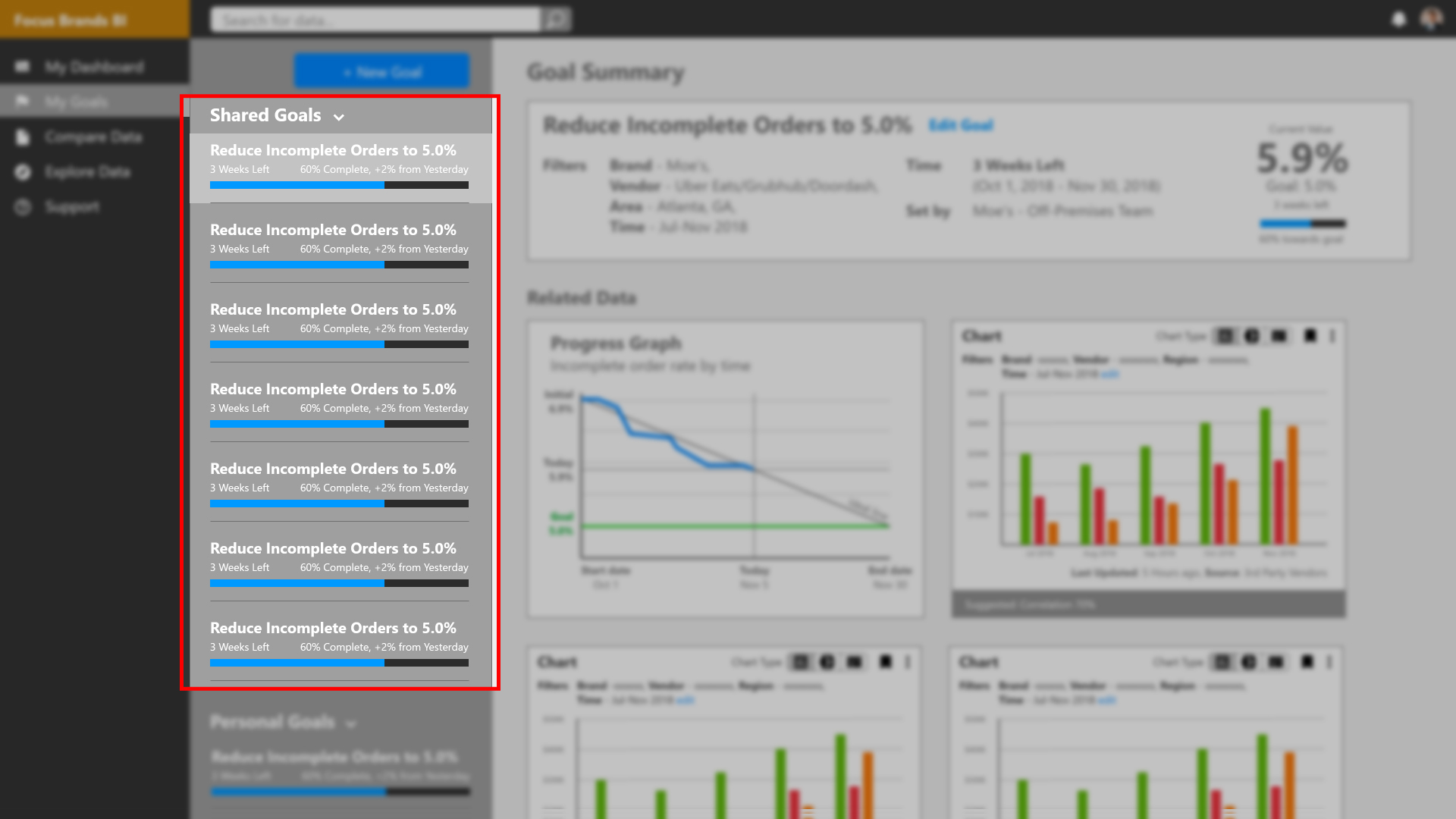Click the My Goals flag icon
Image resolution: width=1456 pixels, height=819 pixels.
[22, 101]
